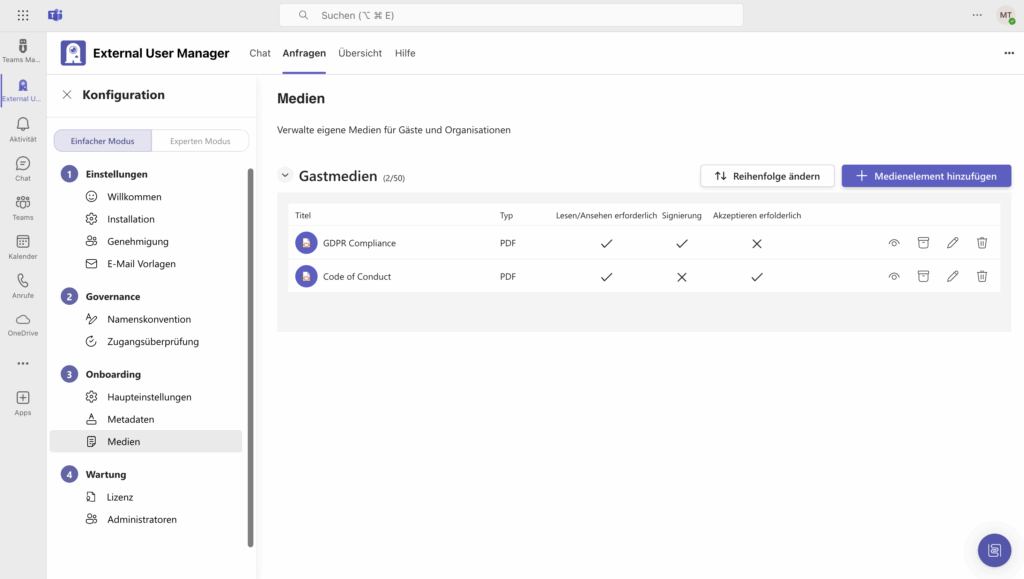Switch to the Übersicht tab
This screenshot has width=1024, height=579.
[x=360, y=53]
